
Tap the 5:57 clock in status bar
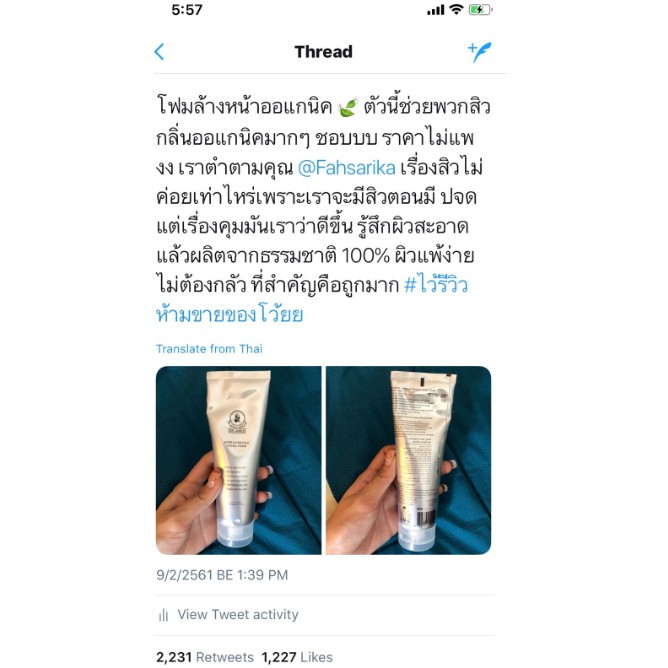coord(187,10)
